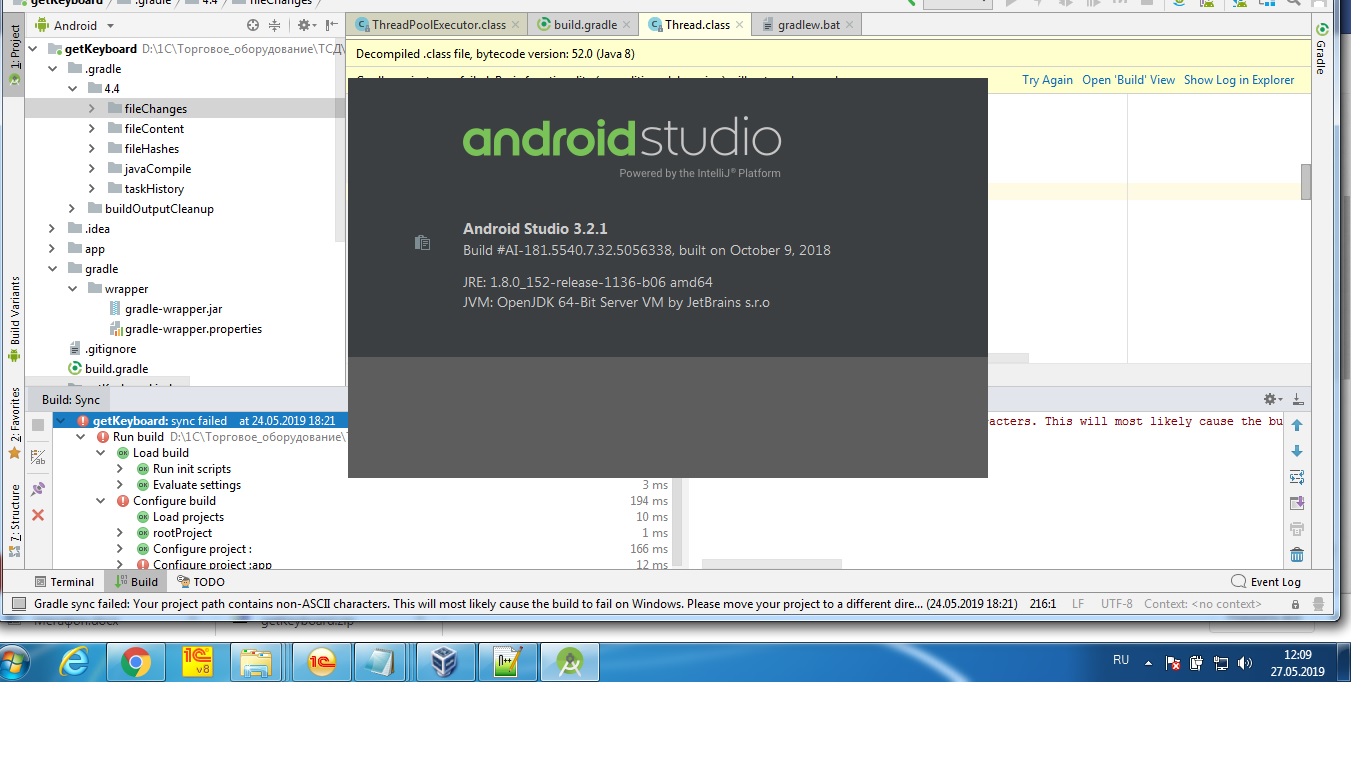The image size is (1366, 768).
Task: Expand the fileContent folder
Action: pos(91,129)
